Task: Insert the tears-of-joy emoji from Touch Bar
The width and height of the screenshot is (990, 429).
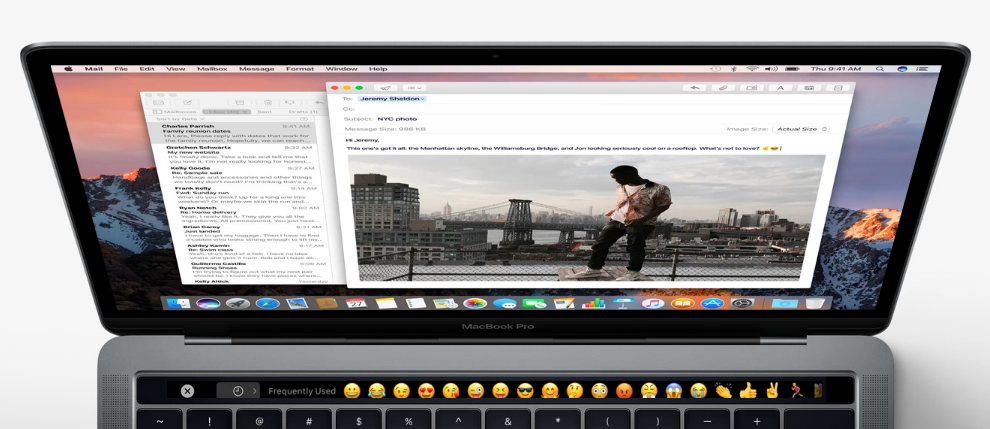Action: (377, 390)
